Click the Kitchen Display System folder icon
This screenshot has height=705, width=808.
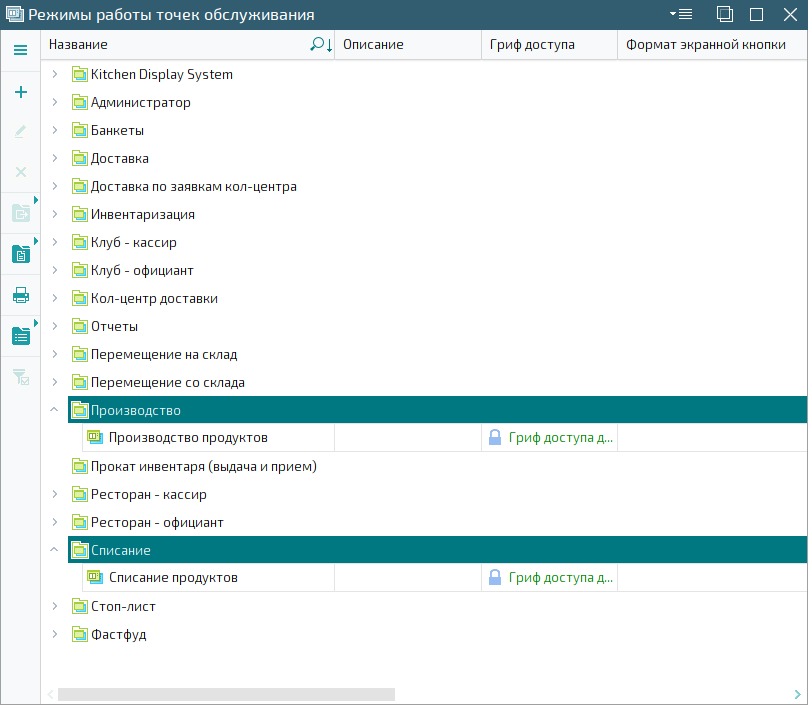tap(79, 74)
